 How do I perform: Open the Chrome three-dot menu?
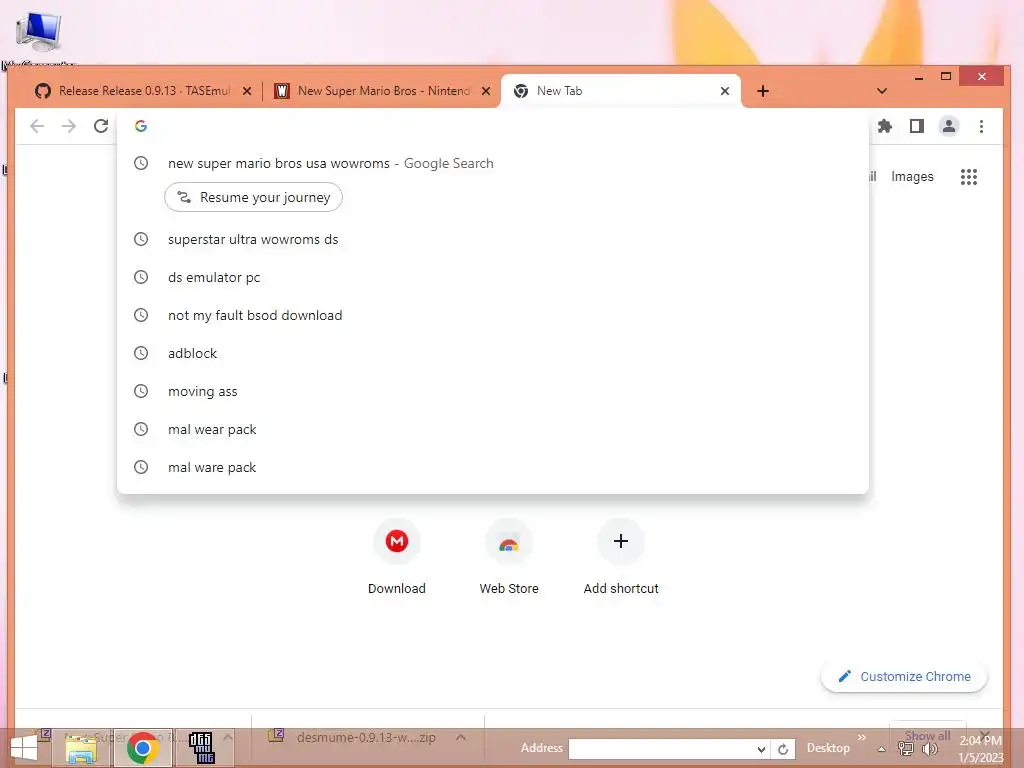981,126
